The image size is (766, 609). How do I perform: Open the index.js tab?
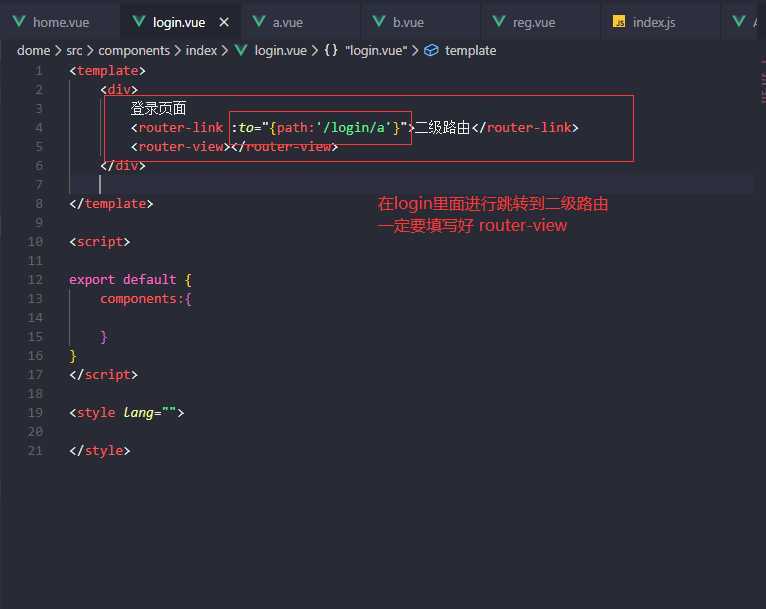(660, 22)
